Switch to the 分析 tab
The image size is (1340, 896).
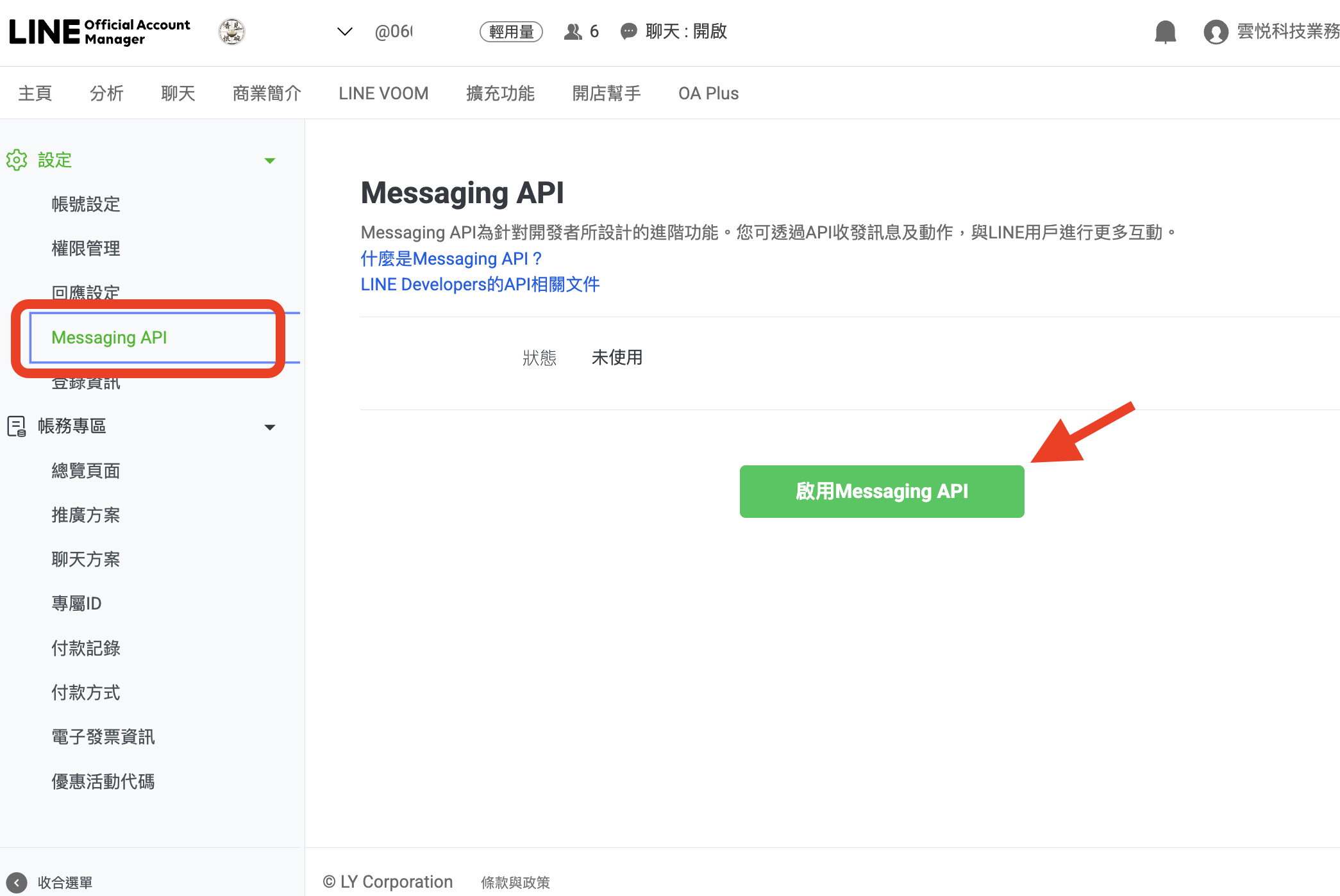pyautogui.click(x=106, y=94)
